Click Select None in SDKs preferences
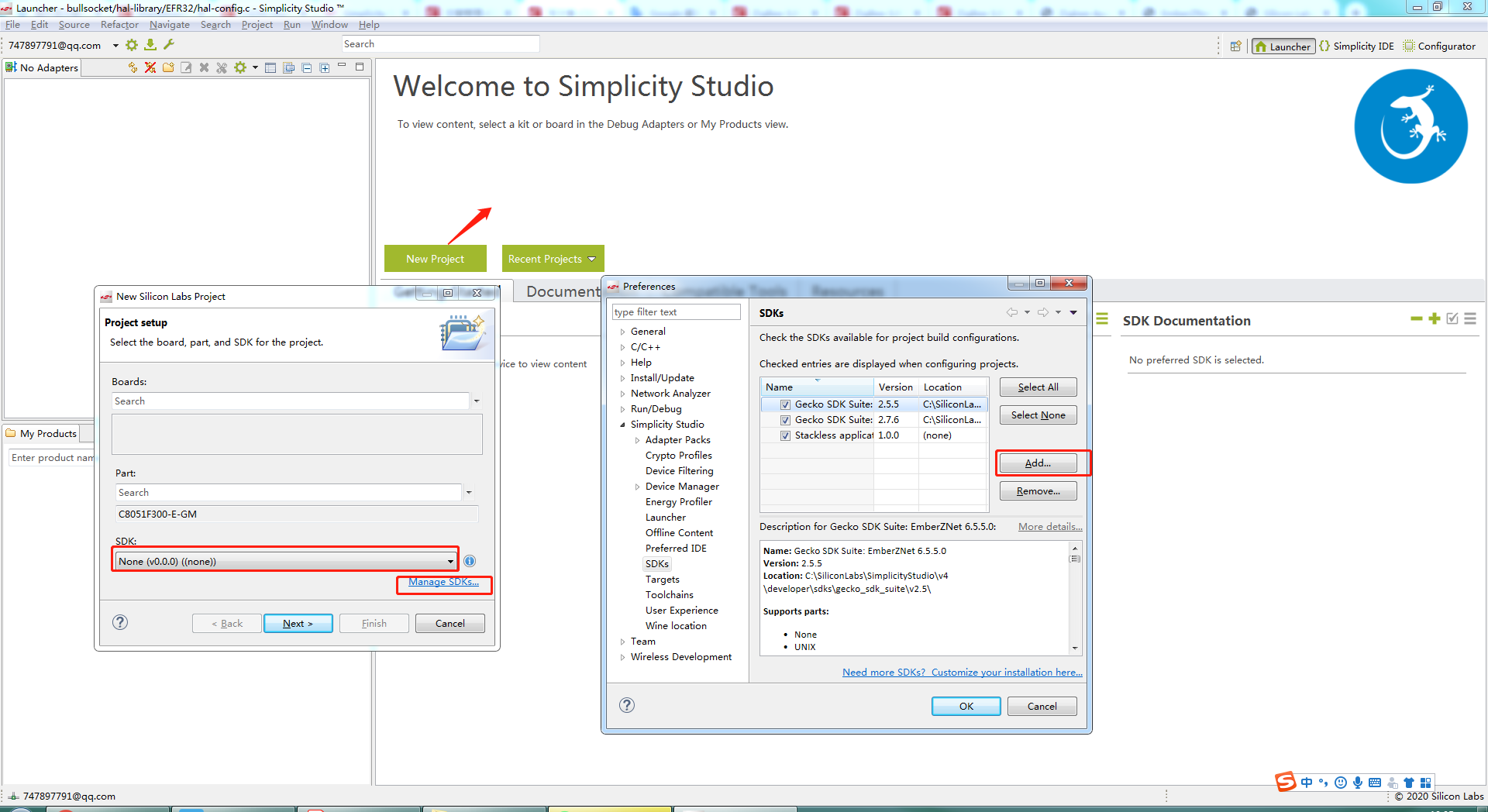The width and height of the screenshot is (1488, 812). 1038,415
